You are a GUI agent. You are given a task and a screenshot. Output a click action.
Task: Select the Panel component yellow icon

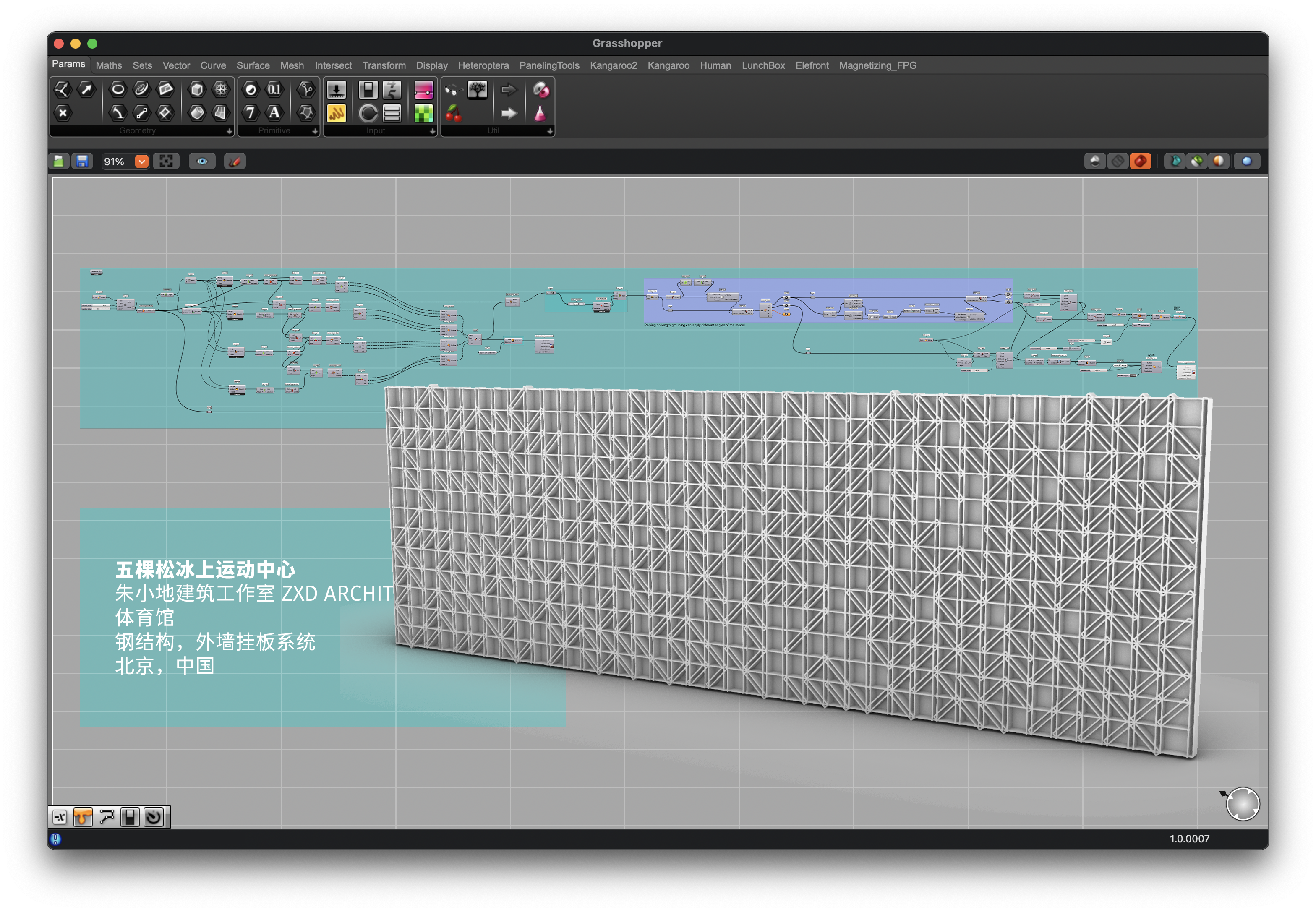point(336,113)
